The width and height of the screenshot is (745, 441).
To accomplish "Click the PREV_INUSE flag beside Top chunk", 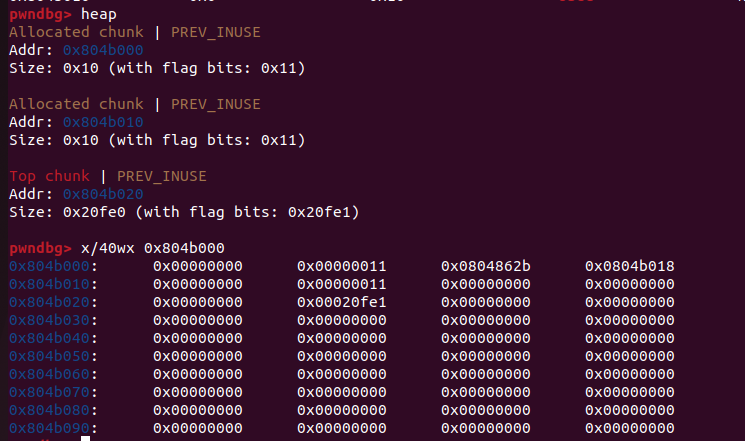I will click(161, 176).
